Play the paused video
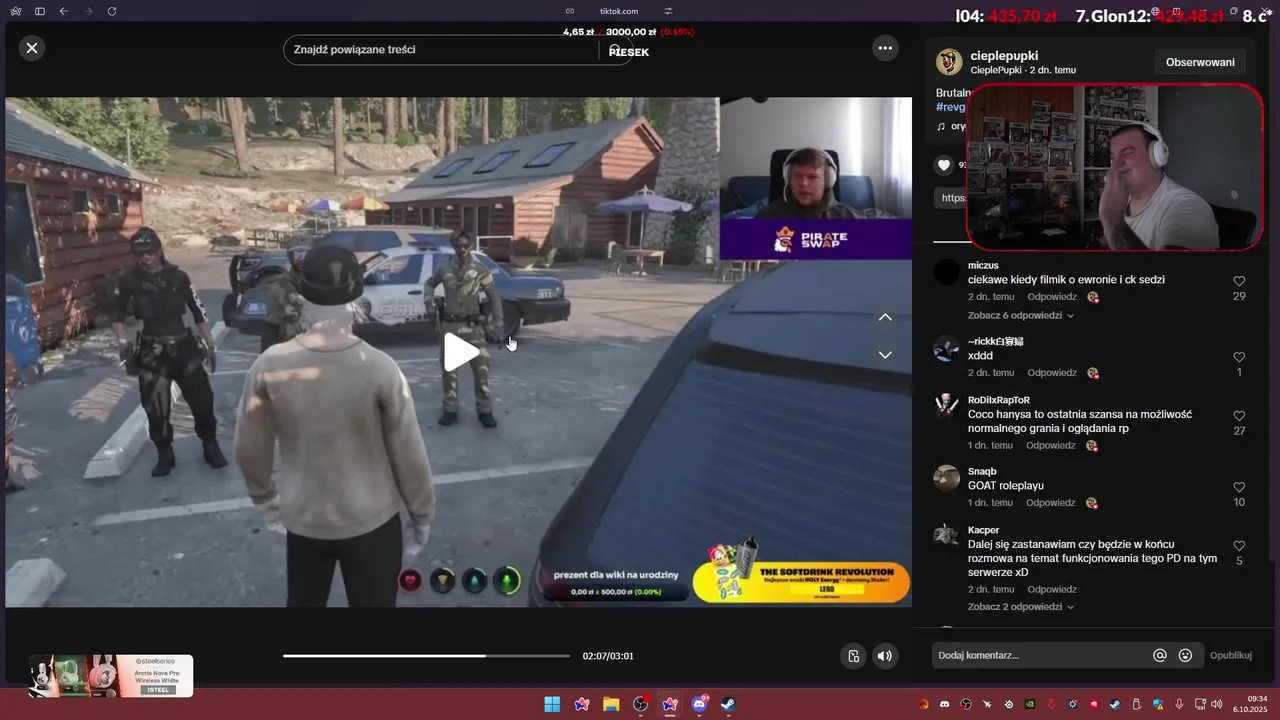Viewport: 1280px width, 720px height. (460, 352)
